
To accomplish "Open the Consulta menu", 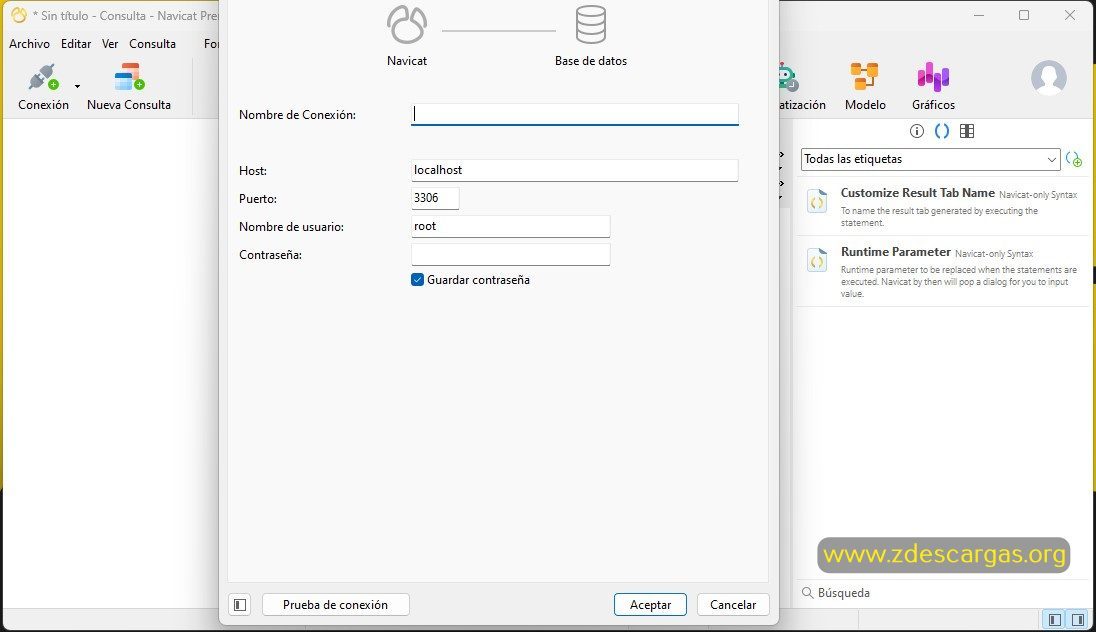I will (152, 43).
